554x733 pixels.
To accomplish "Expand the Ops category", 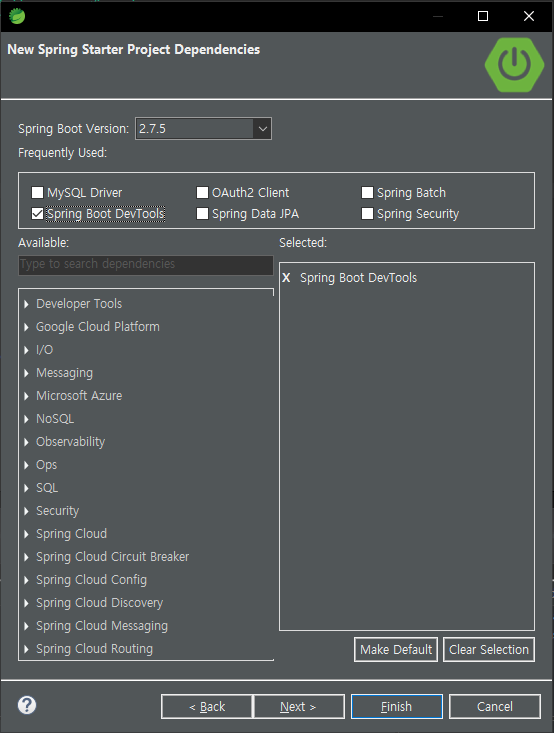I will point(26,465).
